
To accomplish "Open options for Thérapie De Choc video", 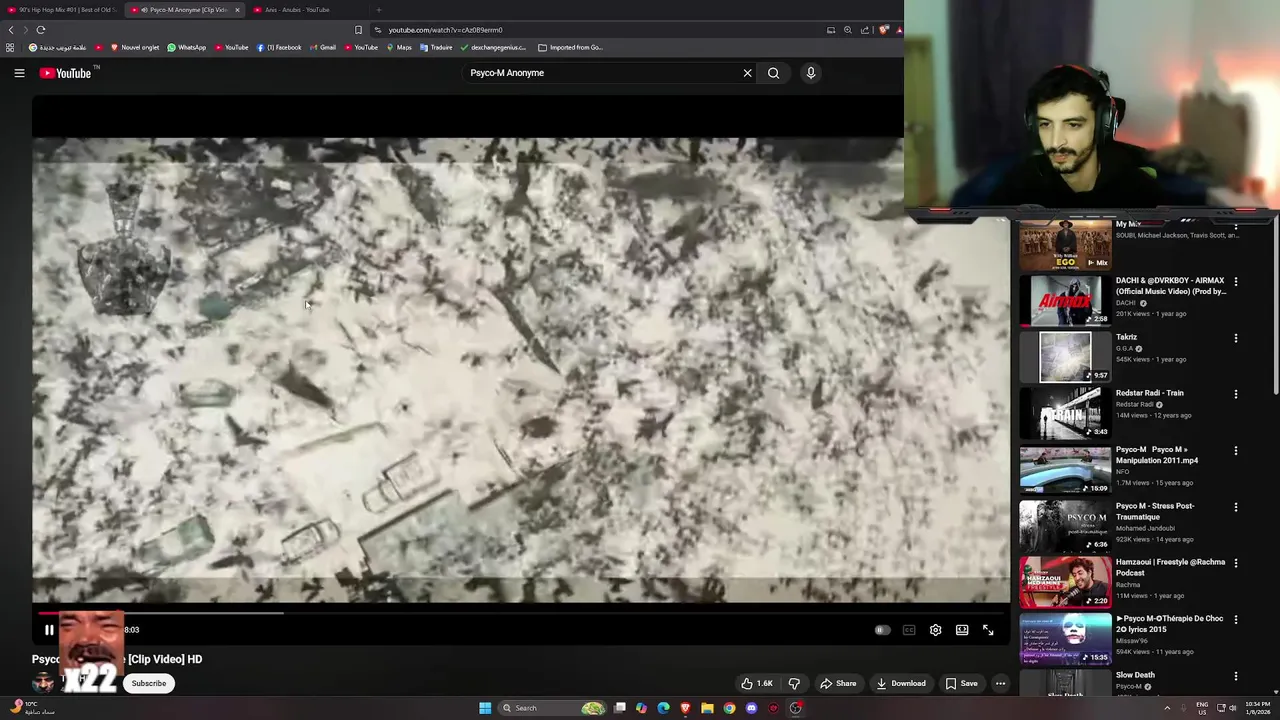I will tap(1236, 620).
